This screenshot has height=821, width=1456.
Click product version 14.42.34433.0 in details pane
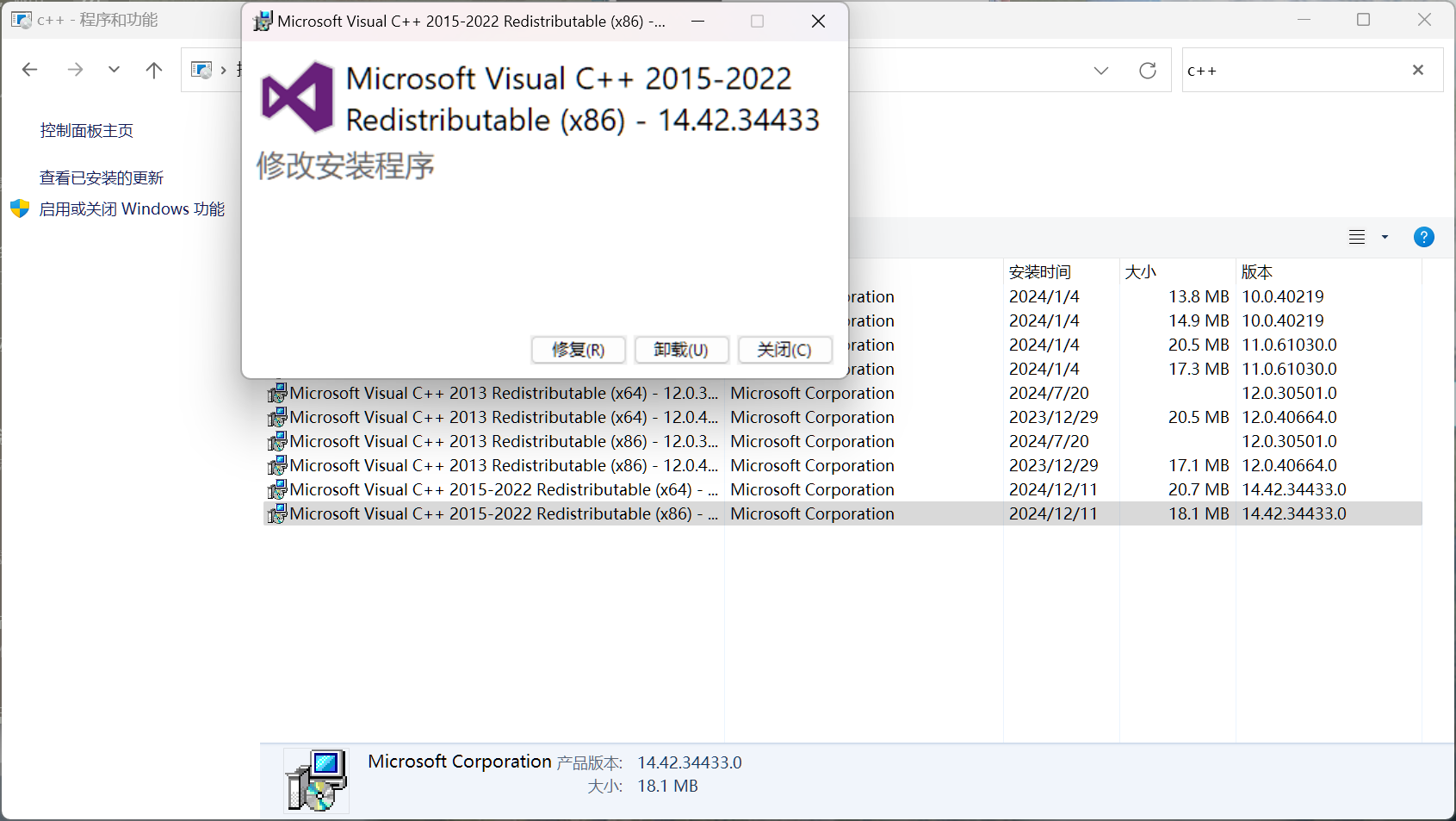[x=690, y=762]
